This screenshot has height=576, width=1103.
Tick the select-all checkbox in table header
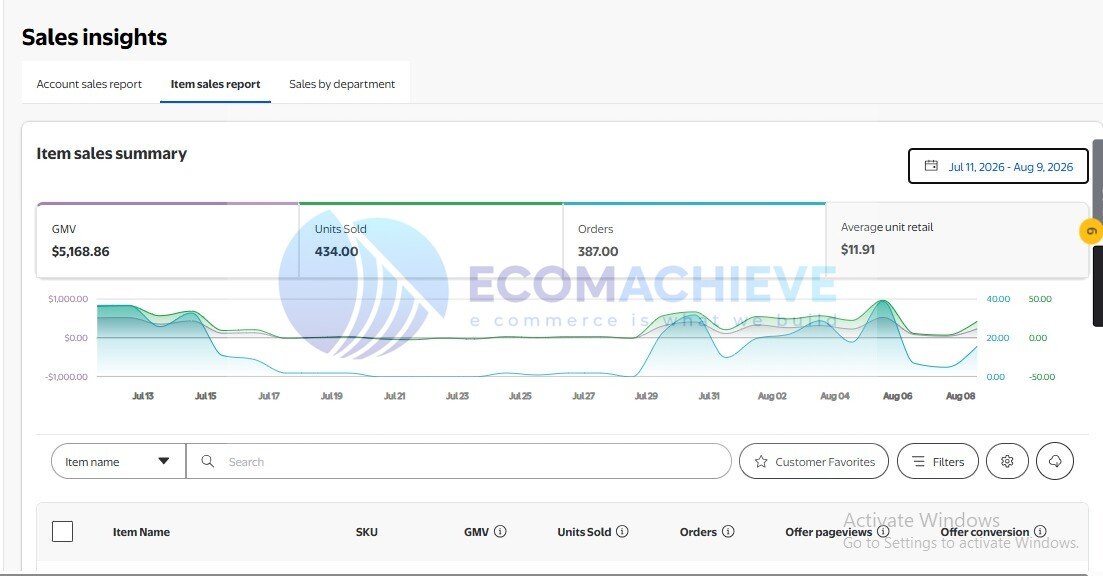[63, 532]
